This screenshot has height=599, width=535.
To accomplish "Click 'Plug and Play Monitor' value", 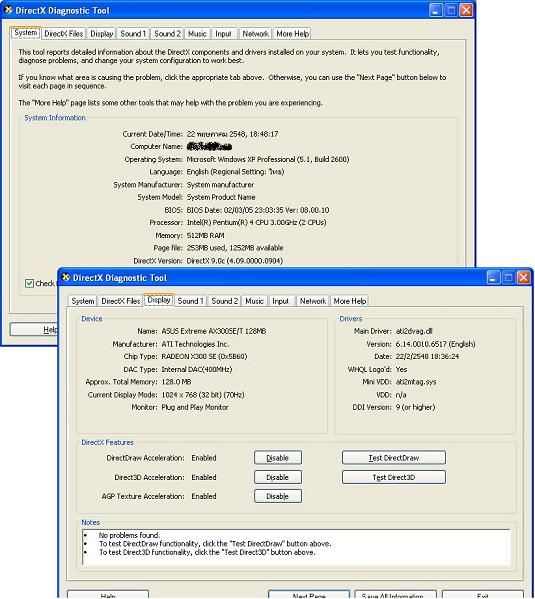I will pos(195,408).
